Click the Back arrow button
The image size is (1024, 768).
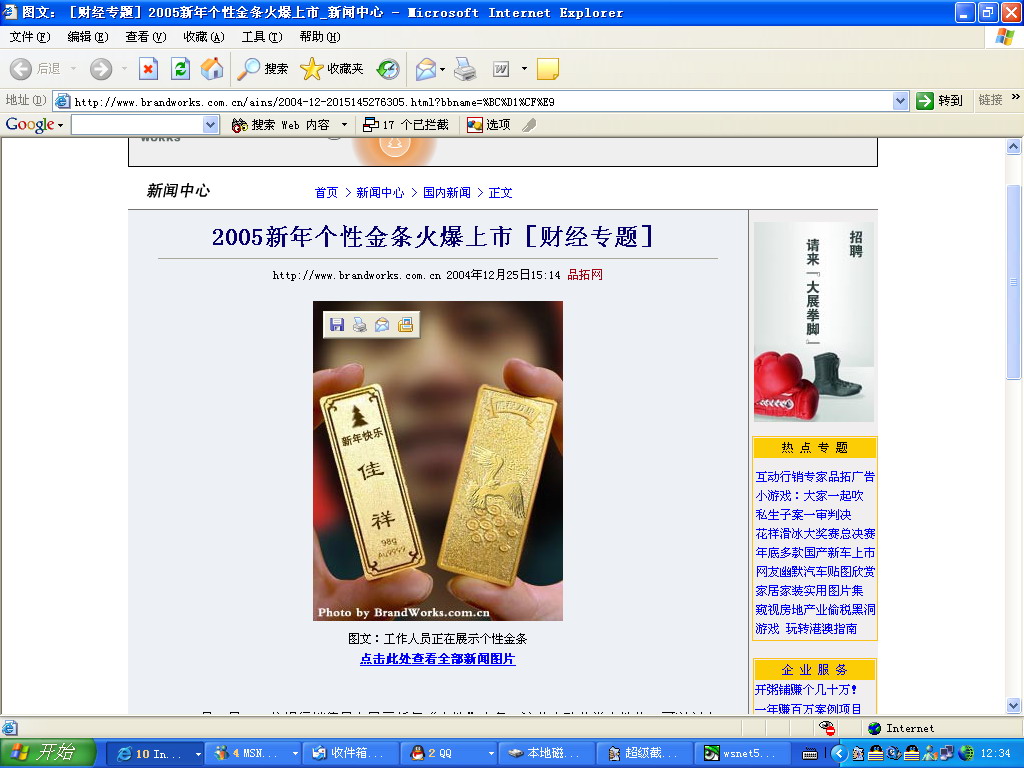pyautogui.click(x=21, y=69)
